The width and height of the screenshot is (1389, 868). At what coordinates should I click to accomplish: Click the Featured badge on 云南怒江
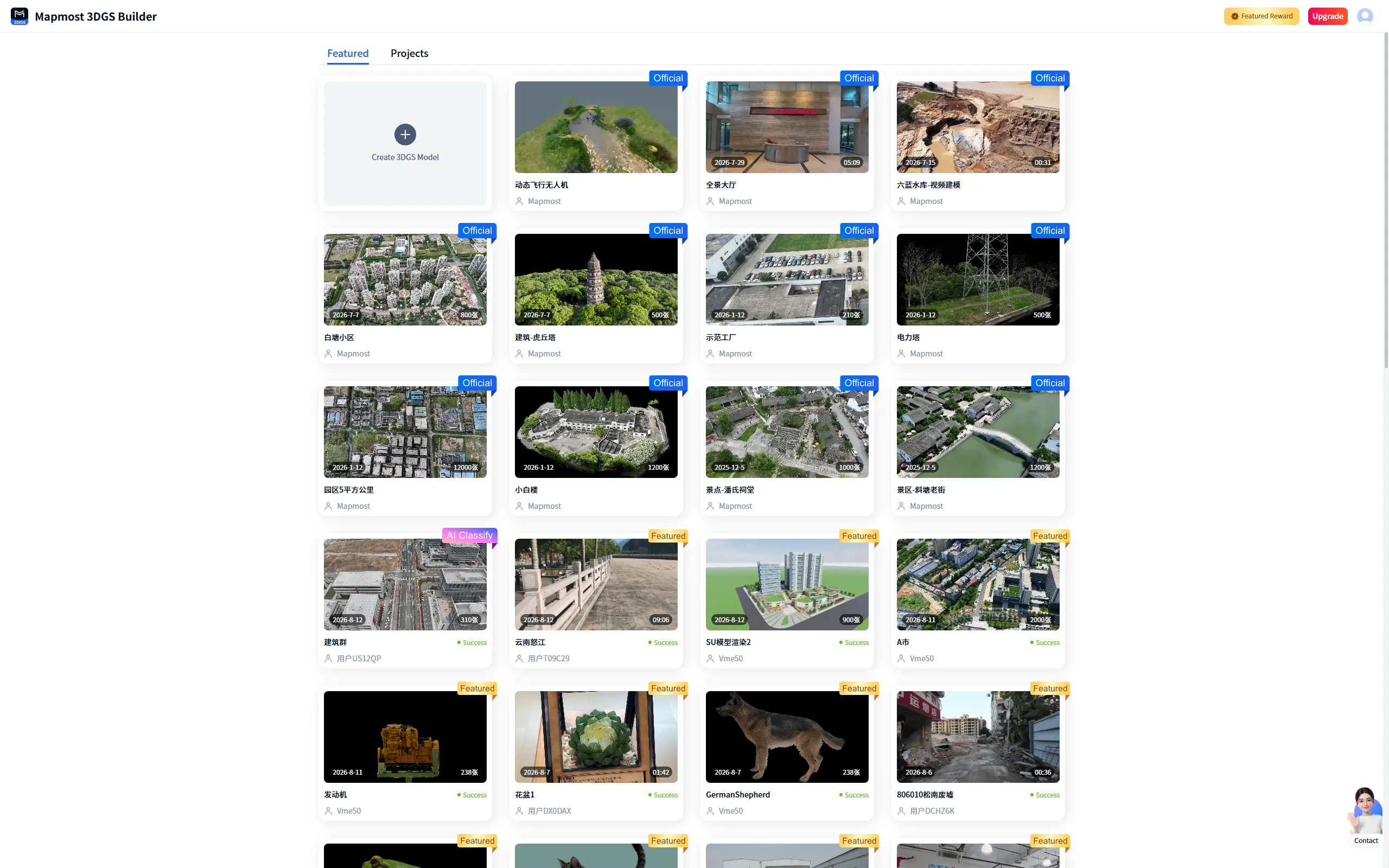[x=668, y=535]
